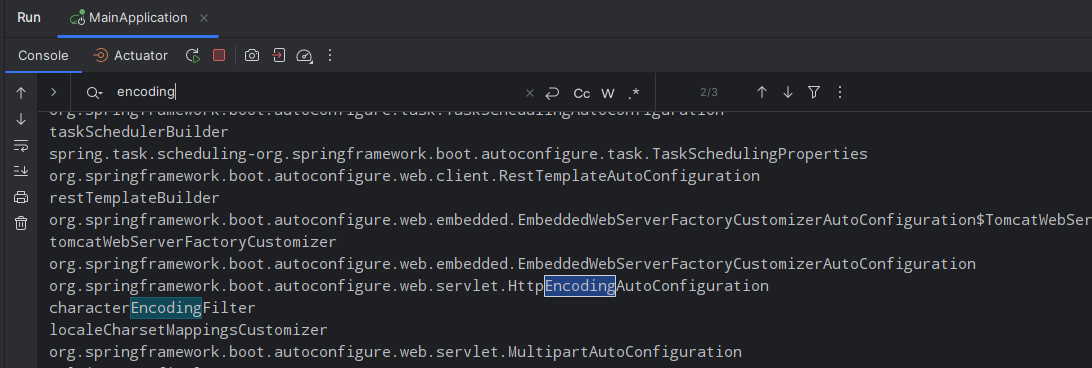Click the tomcatWebServerFactoryCustomizer console line
The width and height of the screenshot is (1092, 368).
(193, 242)
